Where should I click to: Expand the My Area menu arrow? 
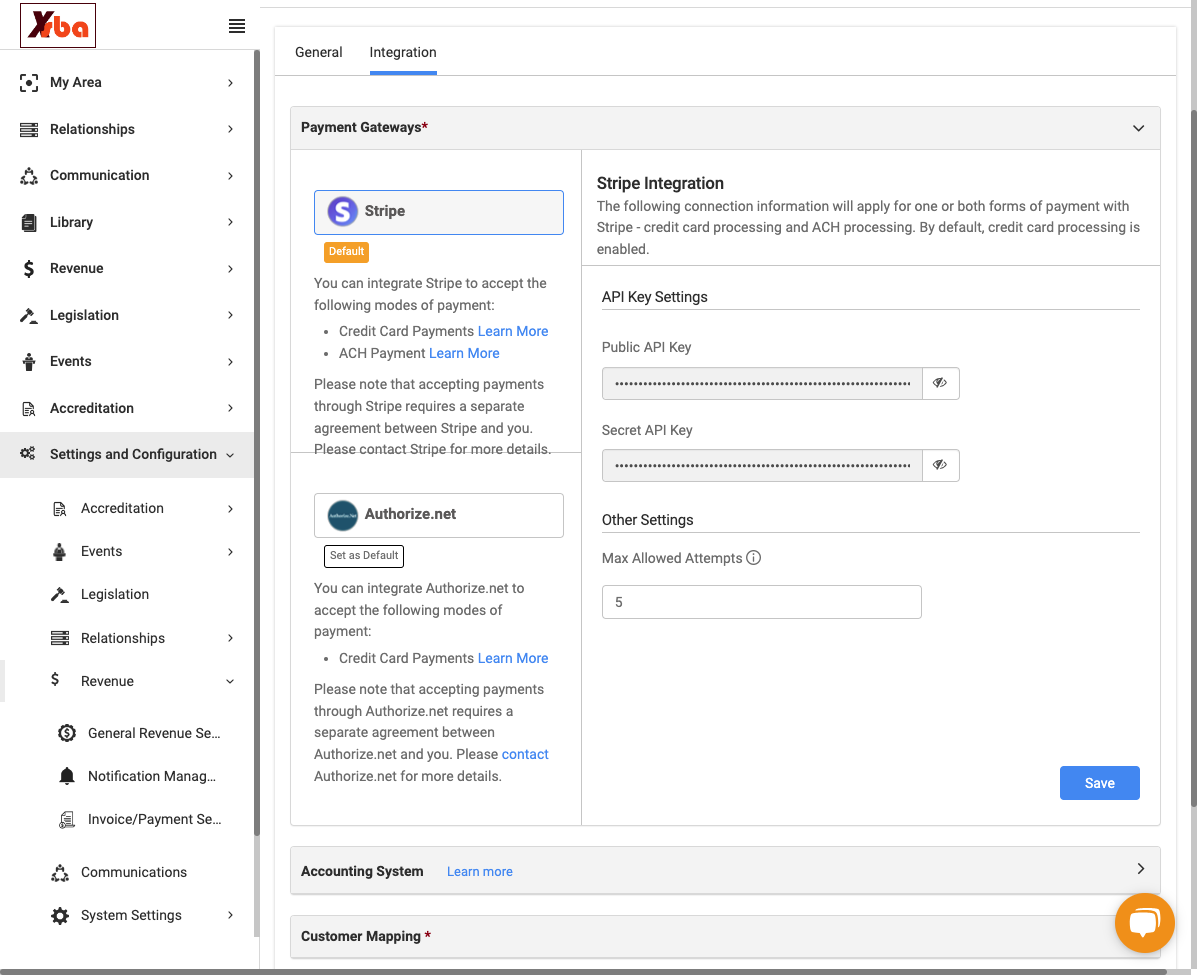(x=231, y=82)
